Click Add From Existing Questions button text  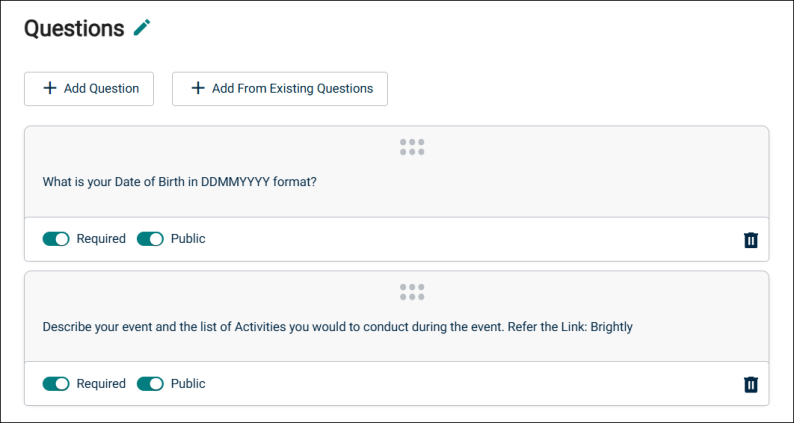point(293,89)
